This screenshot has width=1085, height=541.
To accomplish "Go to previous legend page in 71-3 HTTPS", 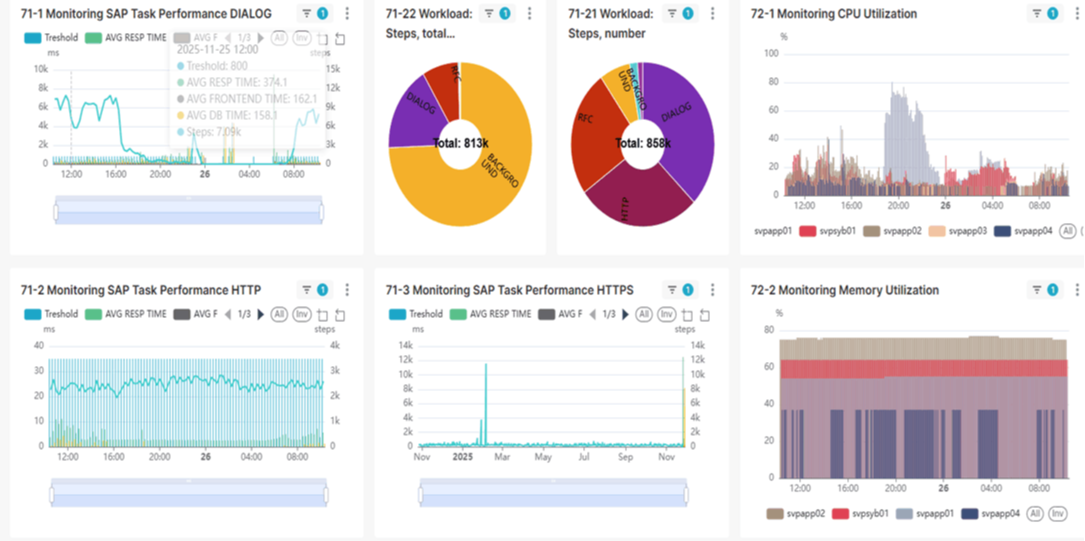I will coord(592,314).
